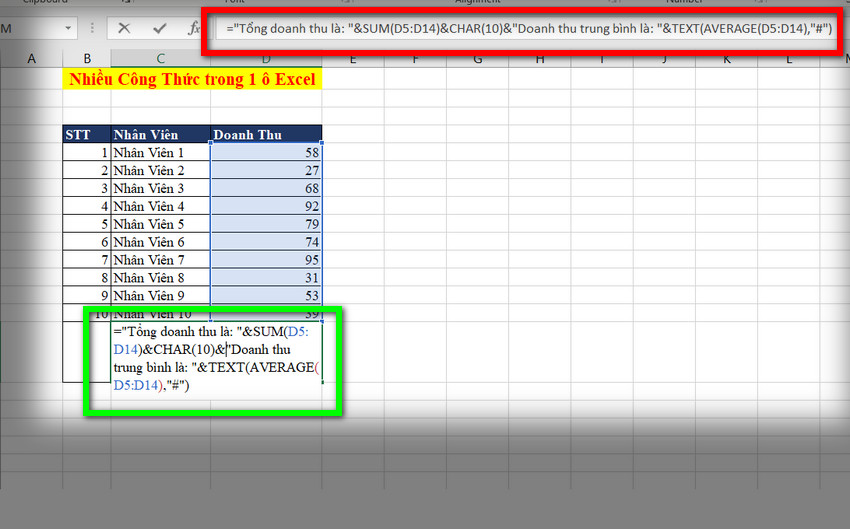Screen dimensions: 850x529
Task: Click the cell 'Nhân Viên 3'
Action: (x=160, y=188)
